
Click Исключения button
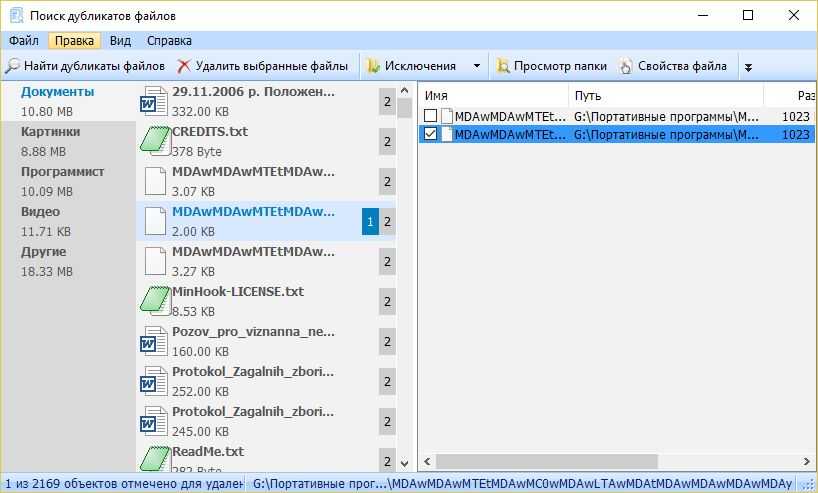click(412, 66)
